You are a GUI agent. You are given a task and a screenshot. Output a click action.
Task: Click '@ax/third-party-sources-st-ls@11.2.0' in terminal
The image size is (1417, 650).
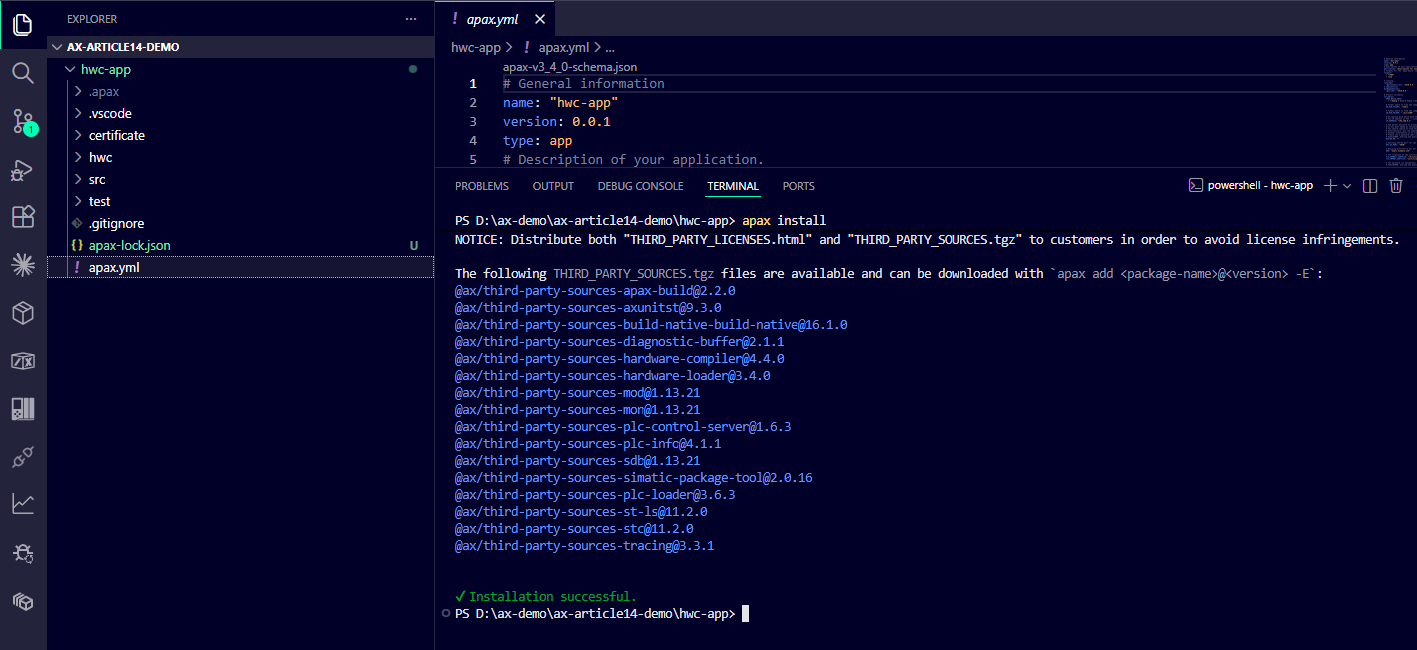pos(581,511)
